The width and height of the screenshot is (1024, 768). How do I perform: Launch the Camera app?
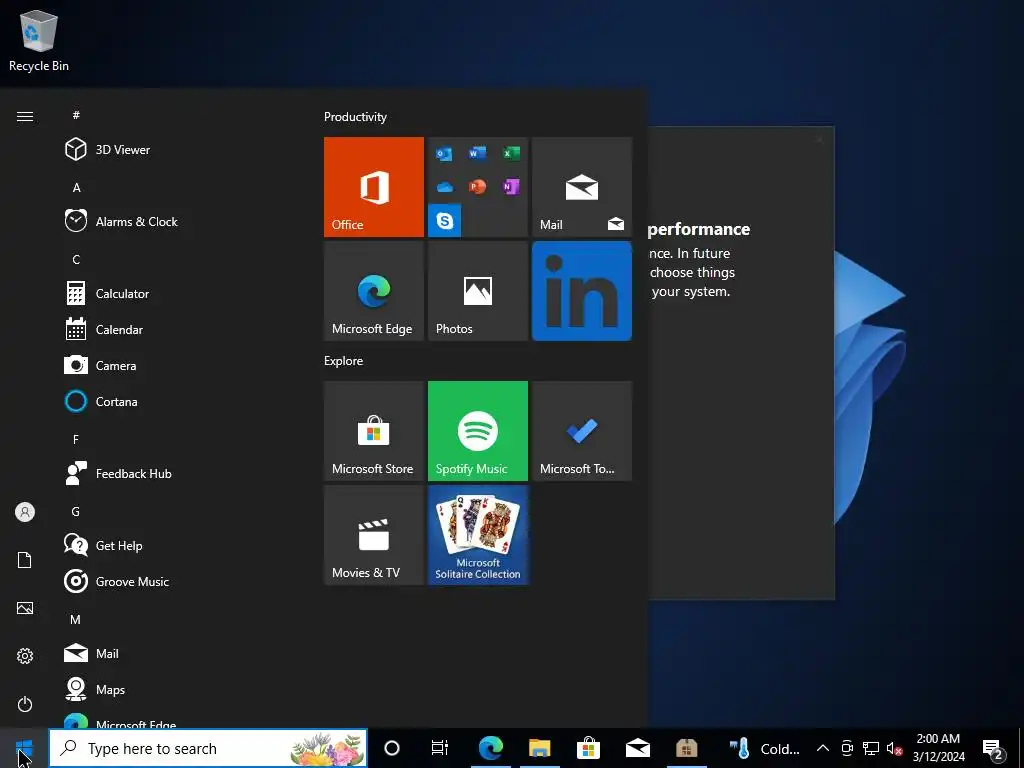176,365
